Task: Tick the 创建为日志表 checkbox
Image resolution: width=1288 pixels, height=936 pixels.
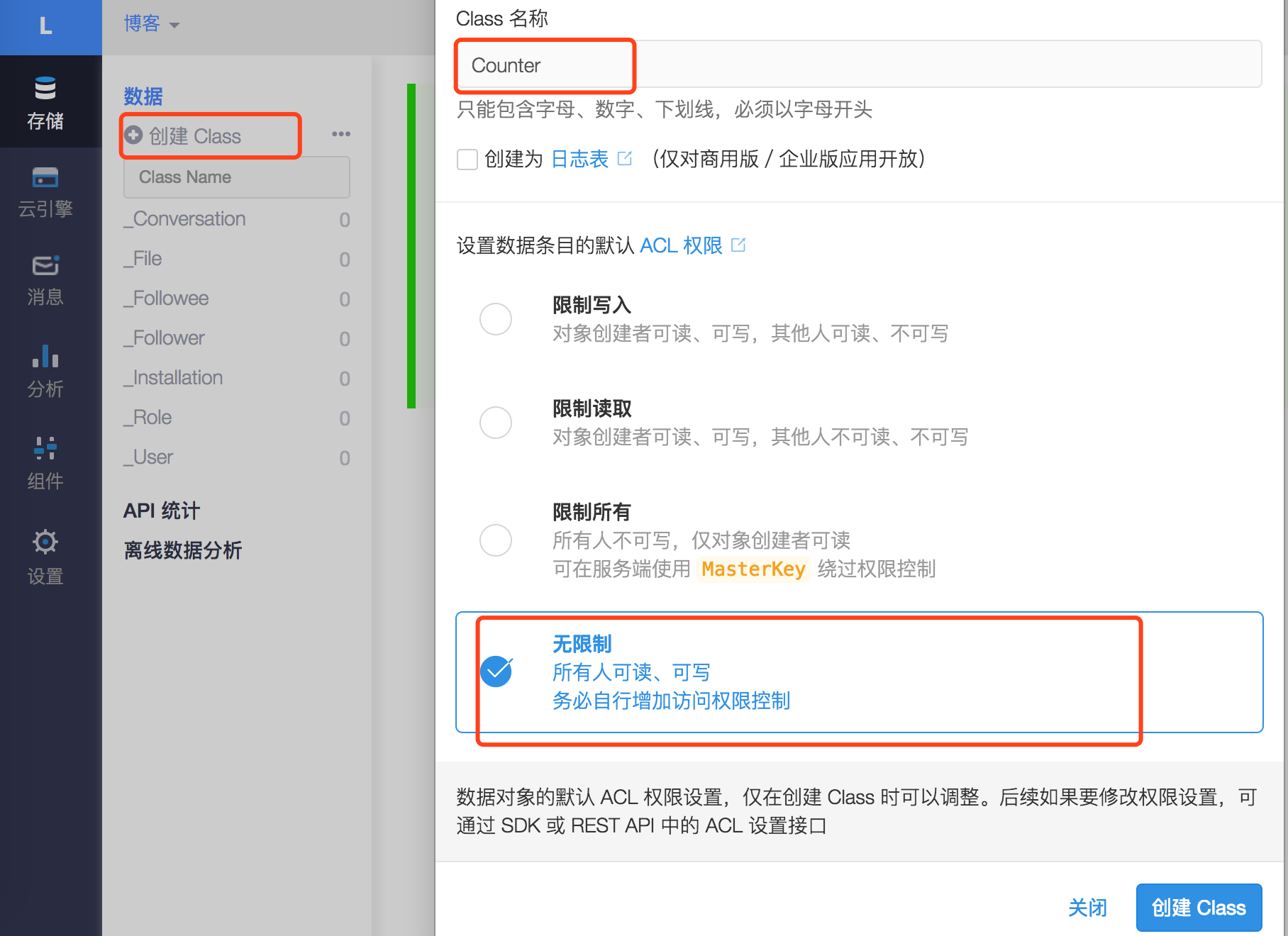Action: click(467, 159)
